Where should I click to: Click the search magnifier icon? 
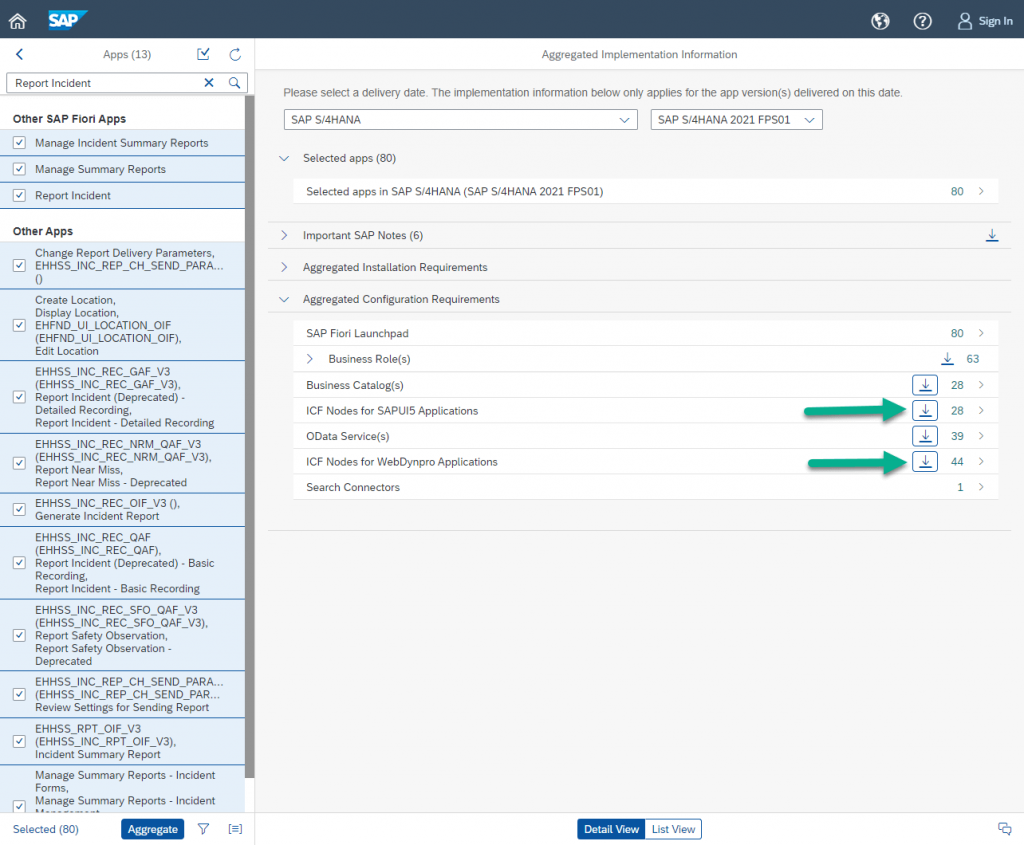coord(234,82)
